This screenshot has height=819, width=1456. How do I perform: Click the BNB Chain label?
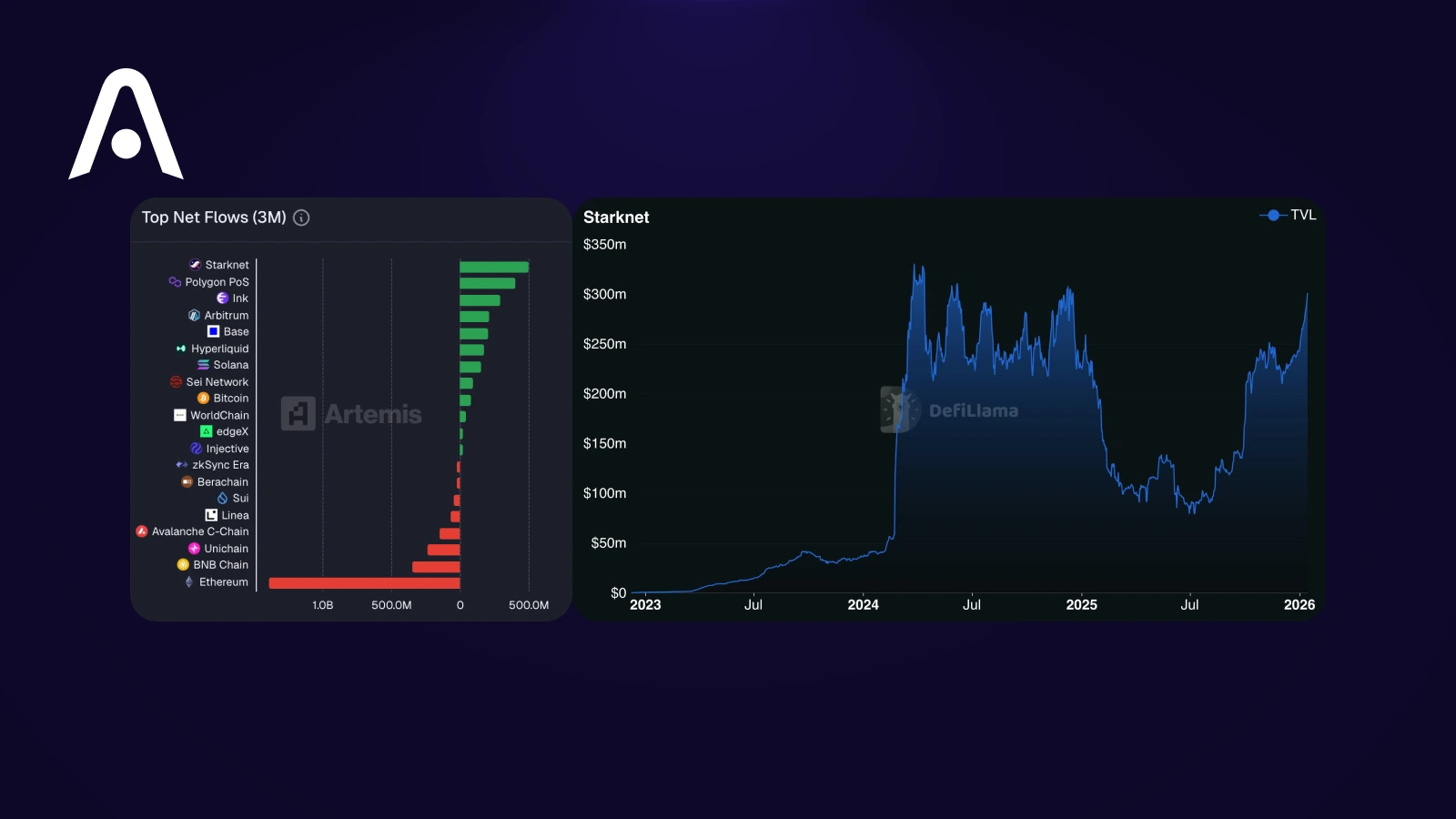click(221, 565)
